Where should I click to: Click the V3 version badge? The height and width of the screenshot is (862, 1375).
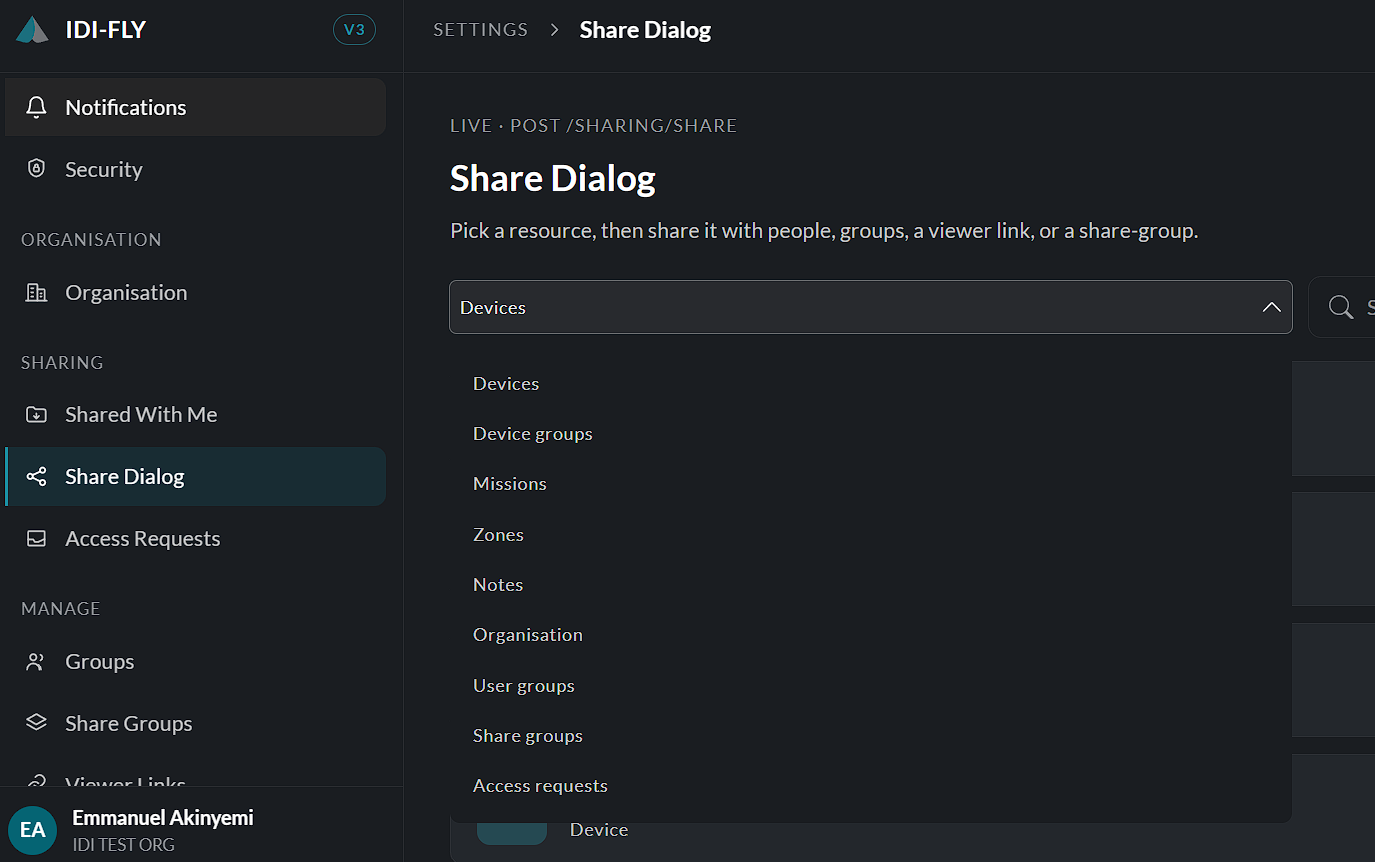pyautogui.click(x=354, y=30)
